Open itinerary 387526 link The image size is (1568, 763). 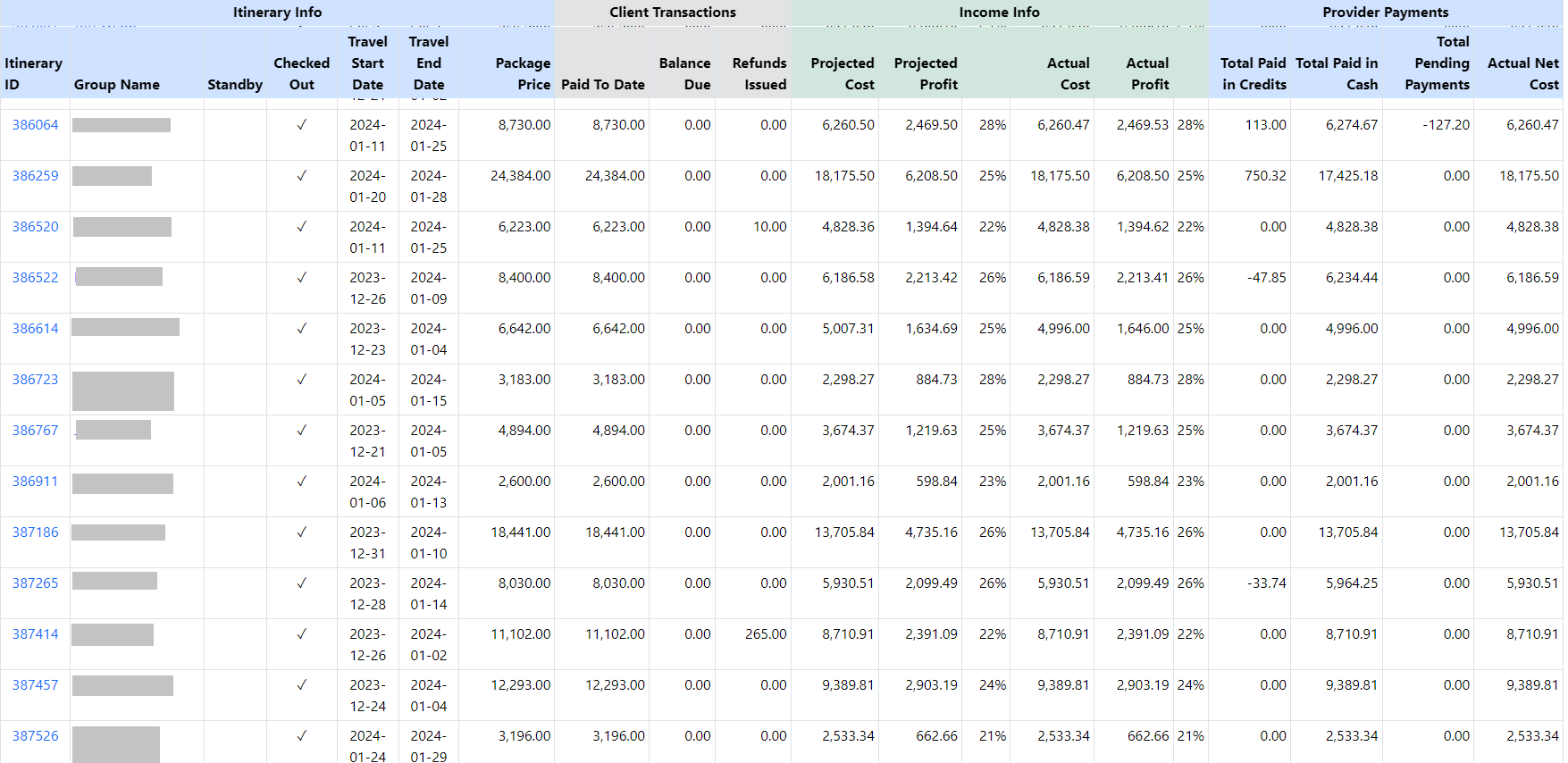pos(35,736)
